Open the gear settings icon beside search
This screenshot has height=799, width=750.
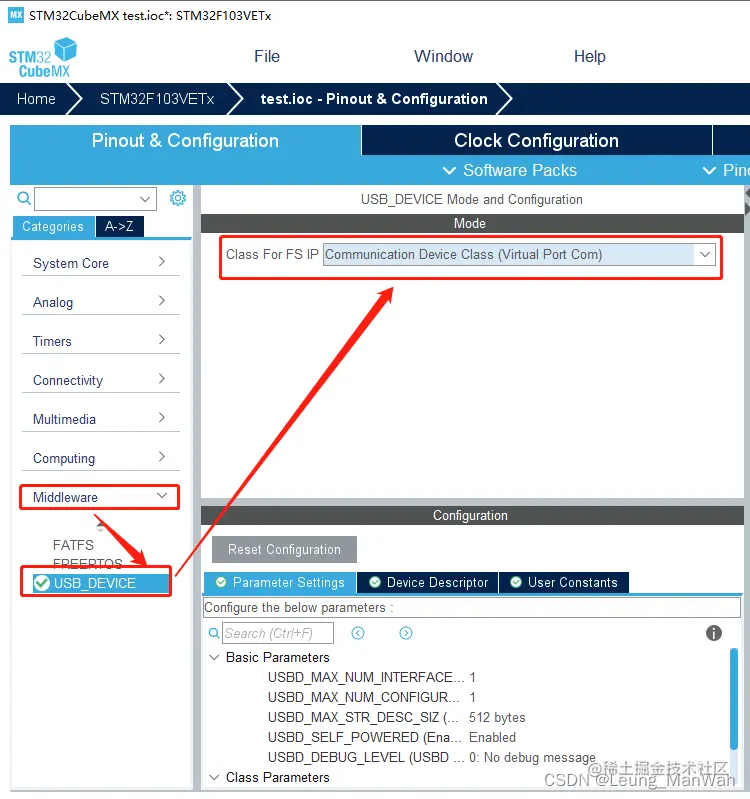[x=178, y=198]
